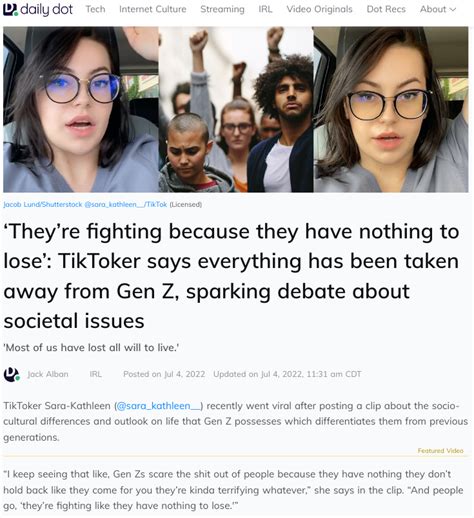The height and width of the screenshot is (518, 474).
Task: Expand the About dropdown menu
Action: coord(437,9)
